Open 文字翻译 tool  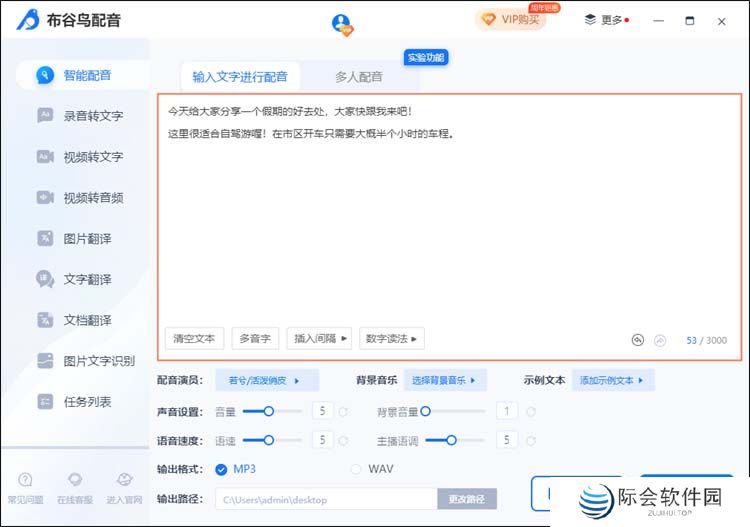pos(88,279)
